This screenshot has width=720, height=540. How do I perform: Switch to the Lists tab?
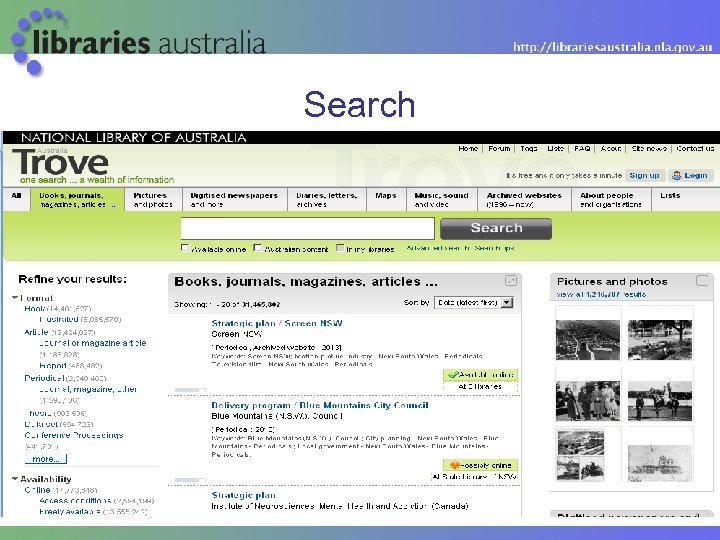pos(670,196)
